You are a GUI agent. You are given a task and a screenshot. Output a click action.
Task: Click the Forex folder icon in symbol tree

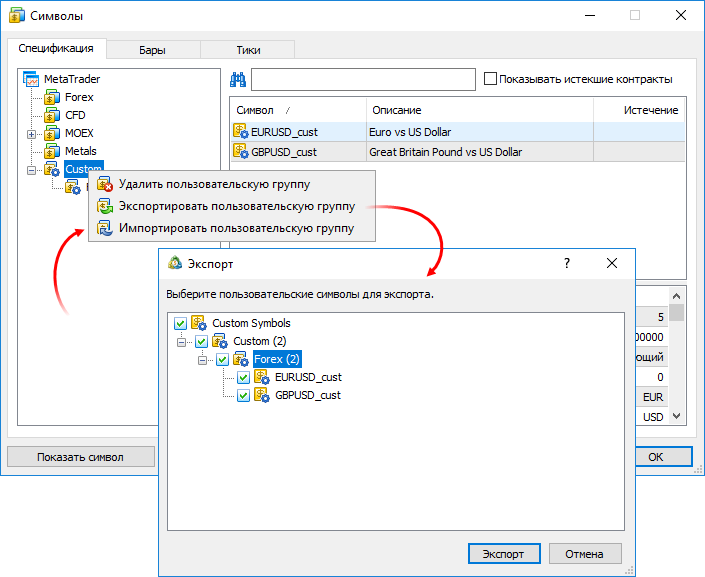click(53, 98)
